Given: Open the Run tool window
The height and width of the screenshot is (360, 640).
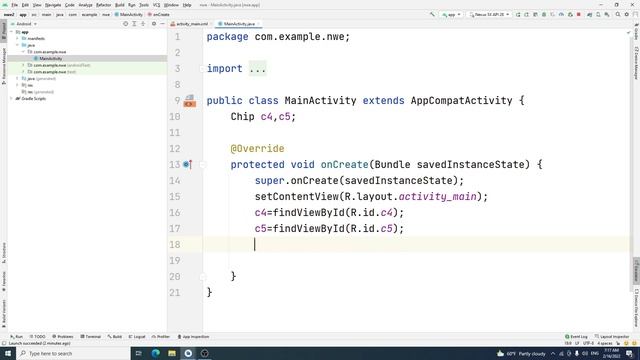Looking at the screenshot, I should (17, 337).
